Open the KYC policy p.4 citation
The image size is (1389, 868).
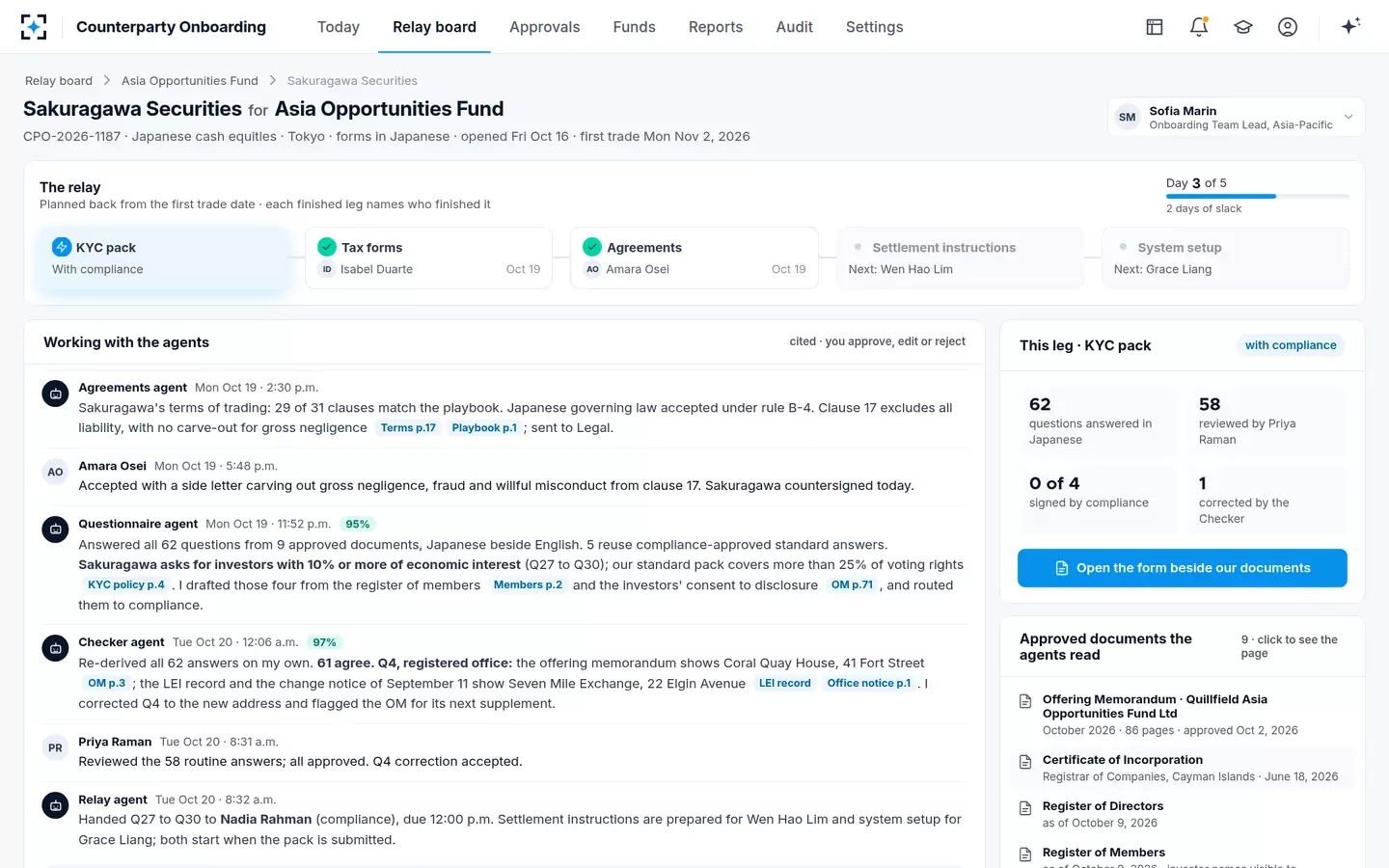125,585
